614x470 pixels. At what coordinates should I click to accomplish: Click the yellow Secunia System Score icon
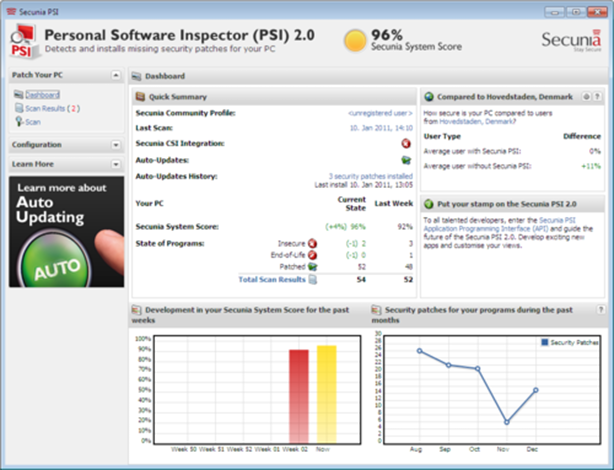356,40
